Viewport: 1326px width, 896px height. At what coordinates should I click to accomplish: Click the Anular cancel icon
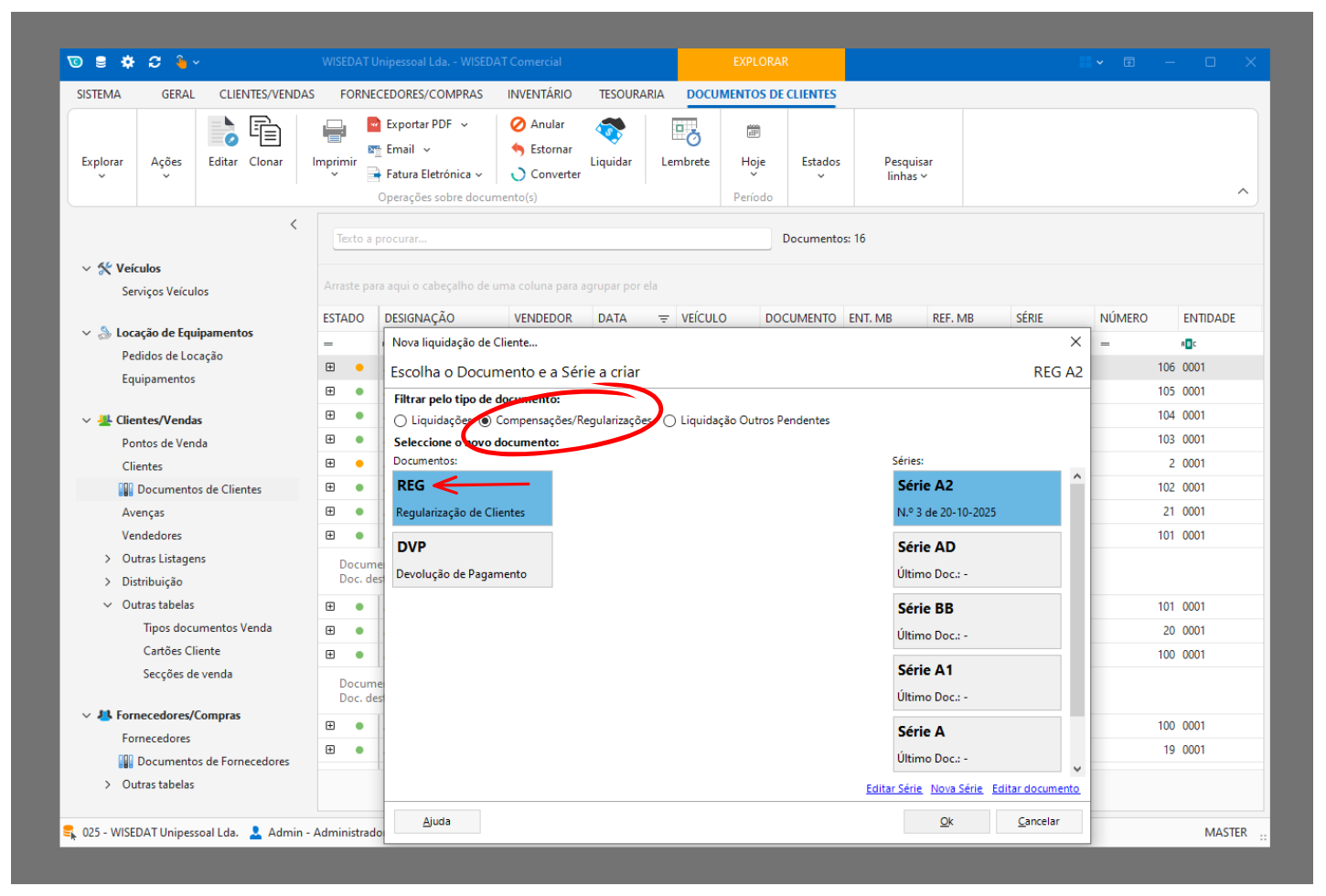[519, 124]
